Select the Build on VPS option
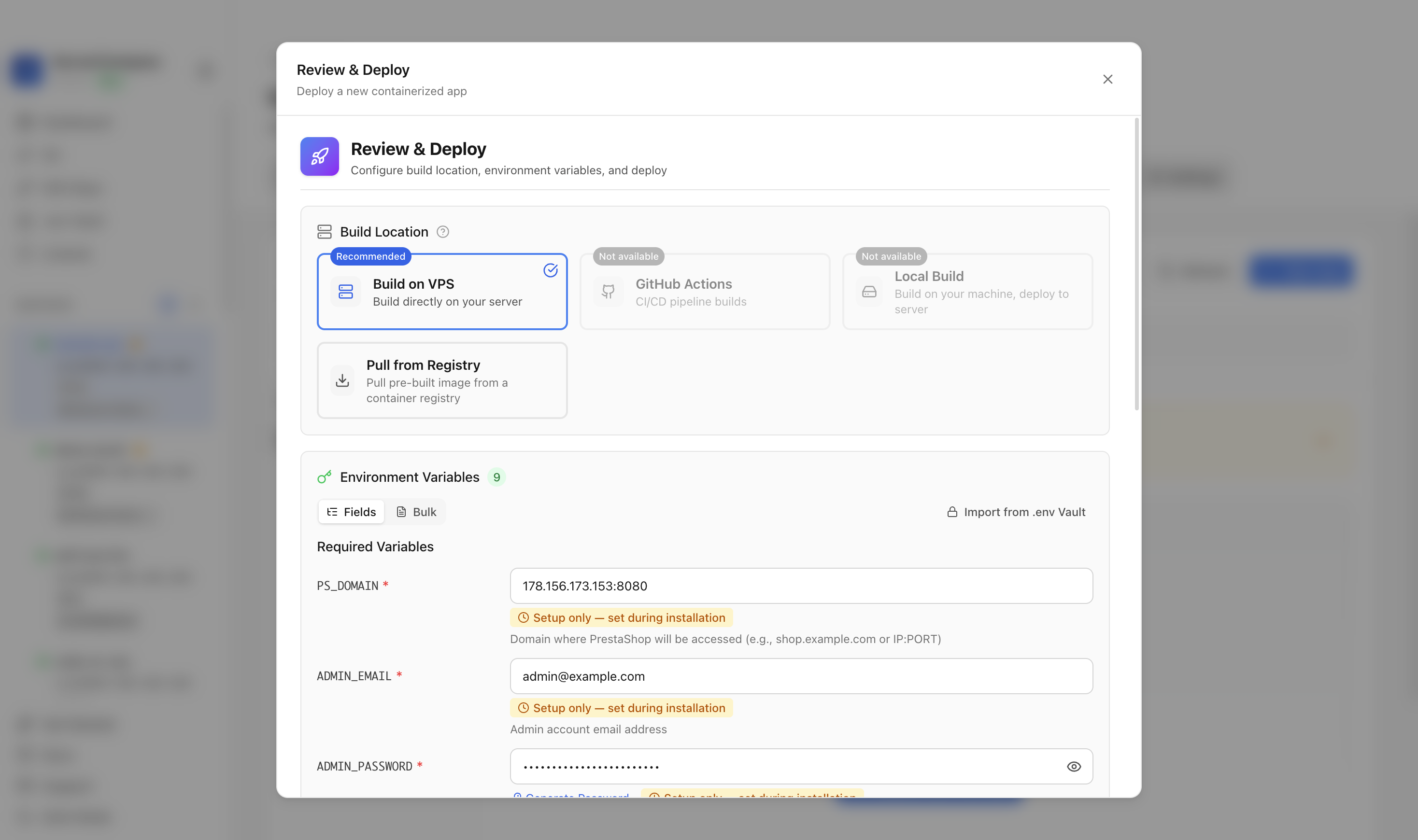 click(442, 292)
